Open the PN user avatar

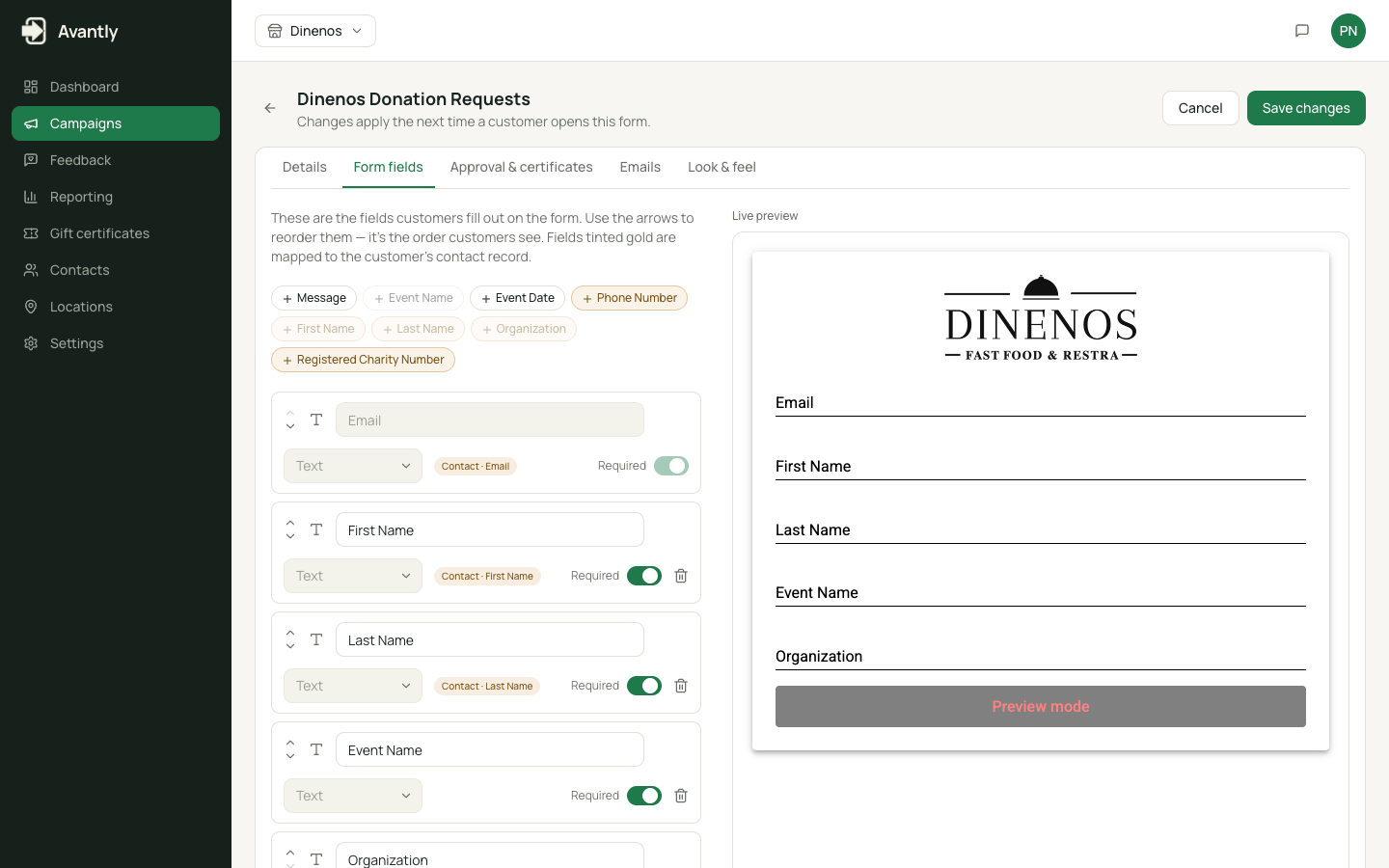[x=1348, y=31]
